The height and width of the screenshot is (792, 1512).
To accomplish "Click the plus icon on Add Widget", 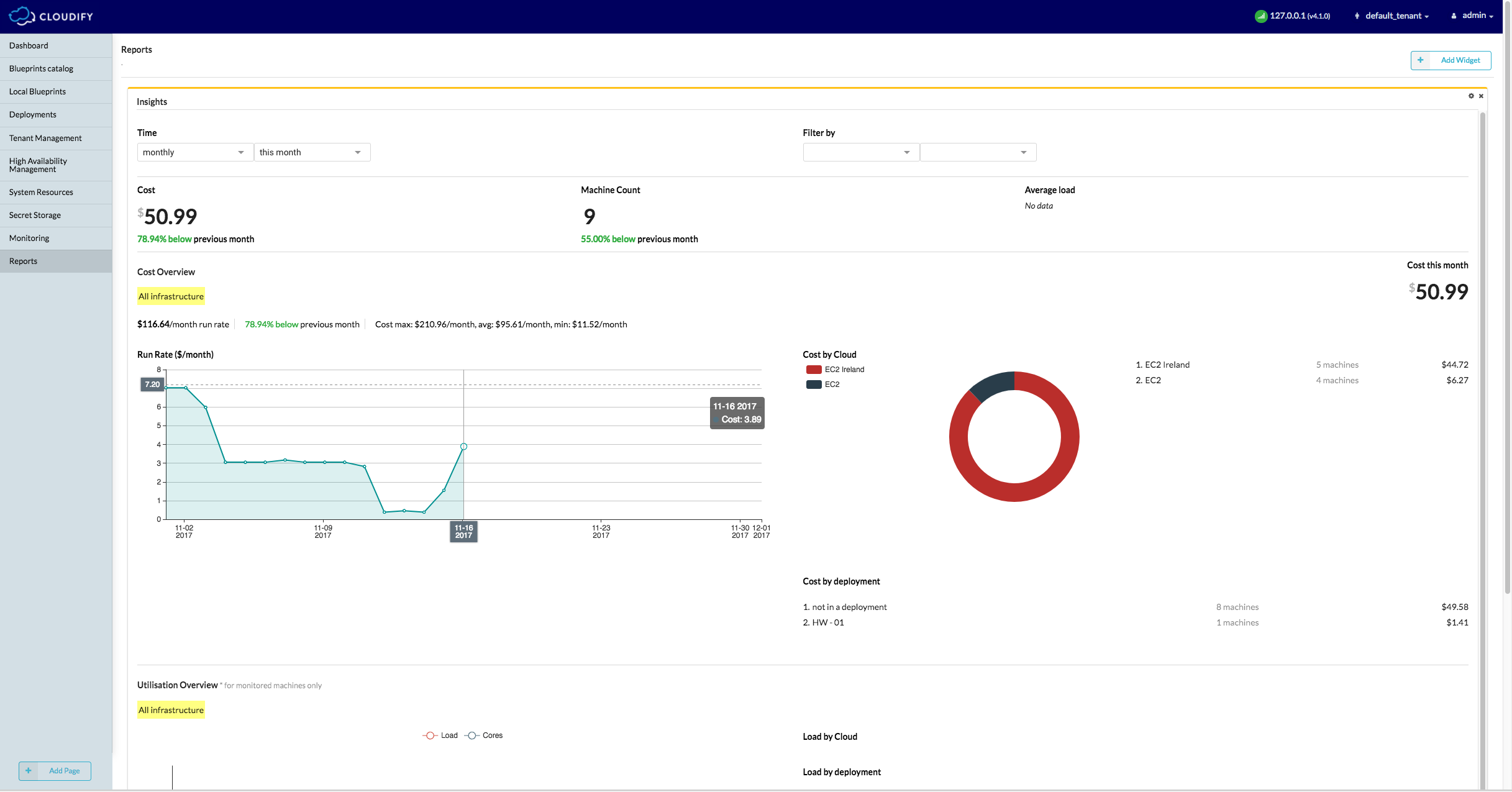I will click(x=1420, y=60).
